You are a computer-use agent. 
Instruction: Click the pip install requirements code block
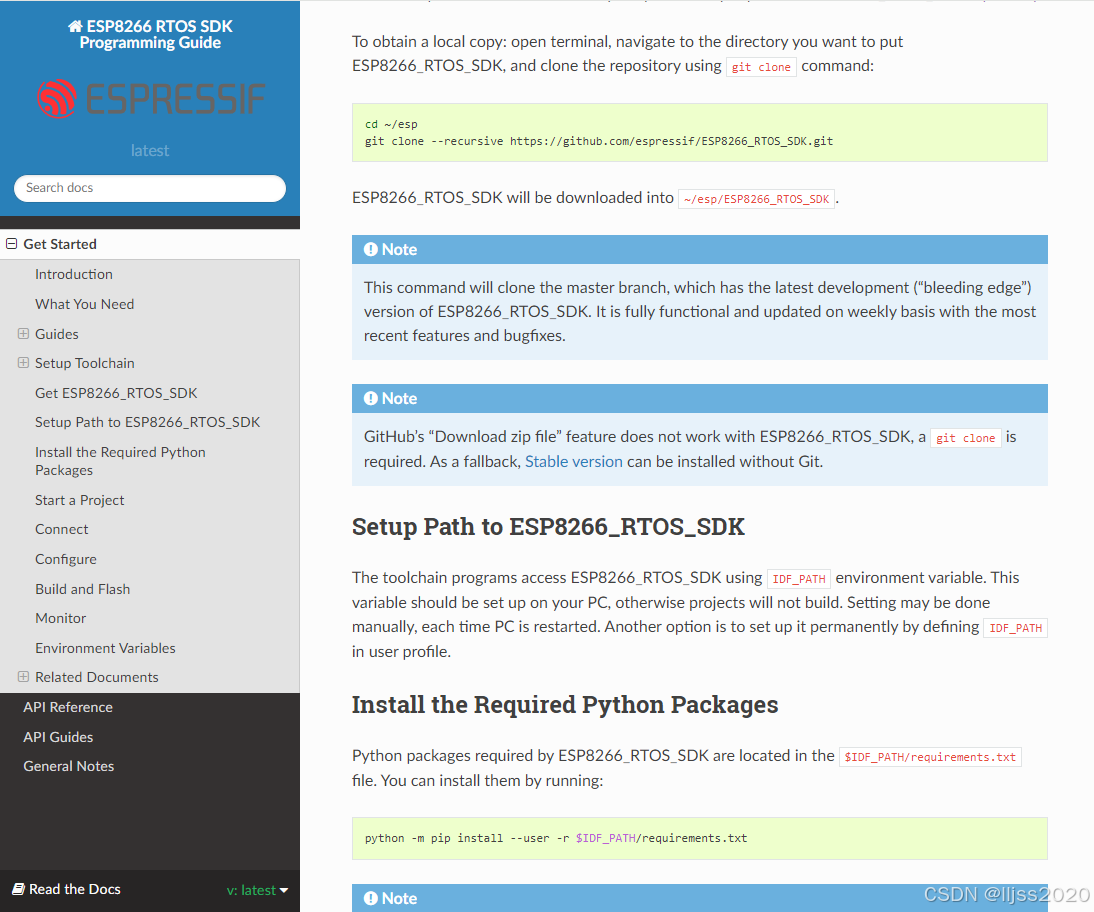pyautogui.click(x=699, y=838)
